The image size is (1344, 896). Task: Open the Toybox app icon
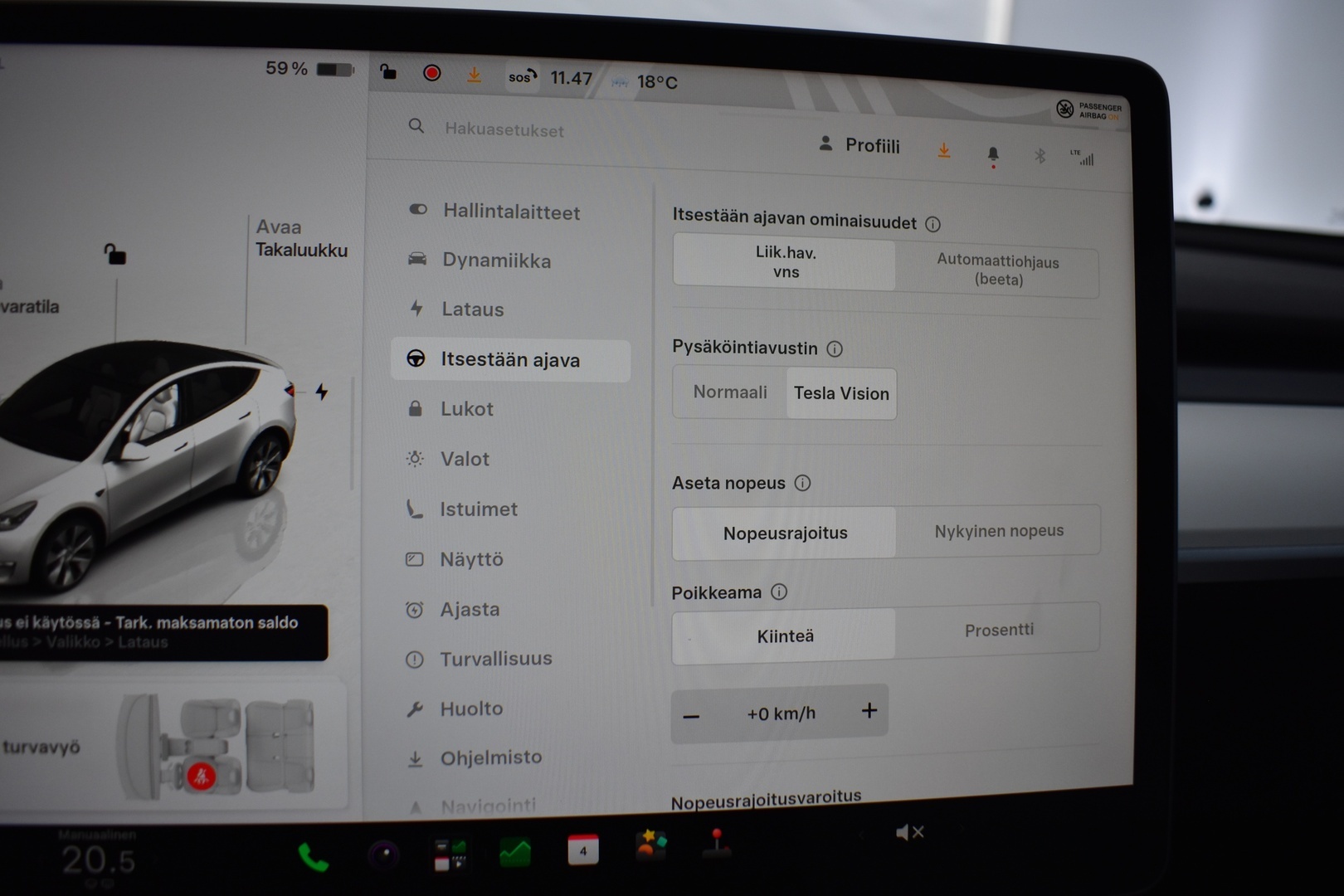650,846
